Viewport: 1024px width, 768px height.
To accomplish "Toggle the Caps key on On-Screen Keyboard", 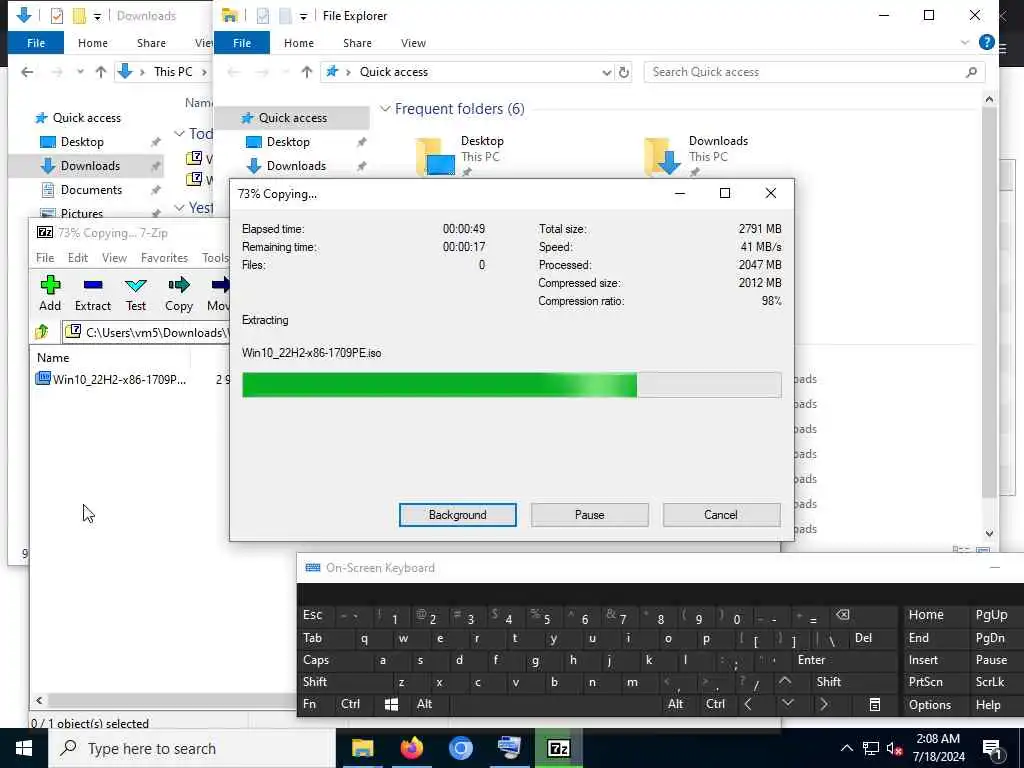I will tap(316, 660).
